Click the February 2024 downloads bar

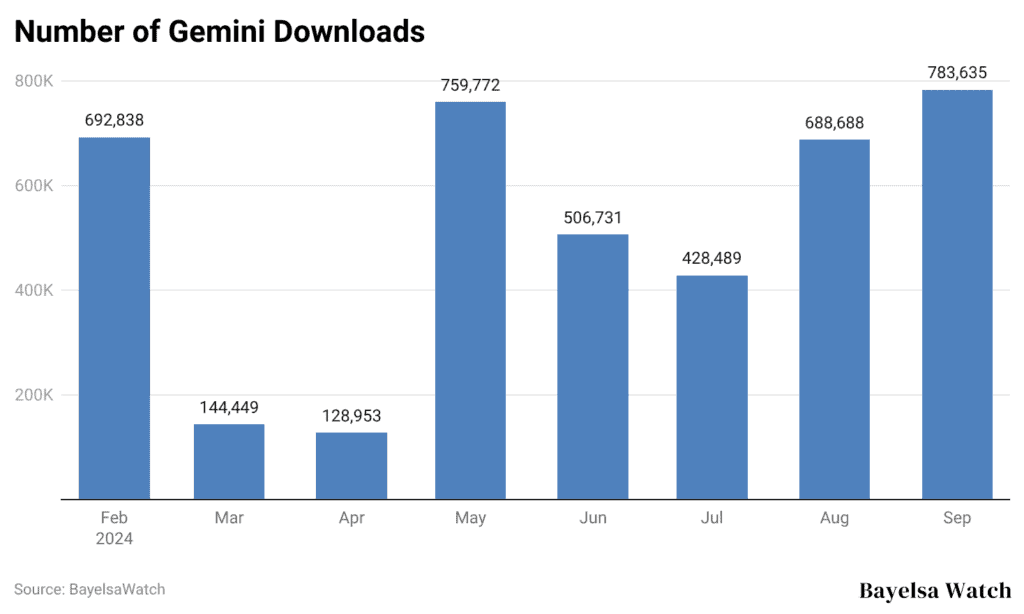tap(113, 320)
